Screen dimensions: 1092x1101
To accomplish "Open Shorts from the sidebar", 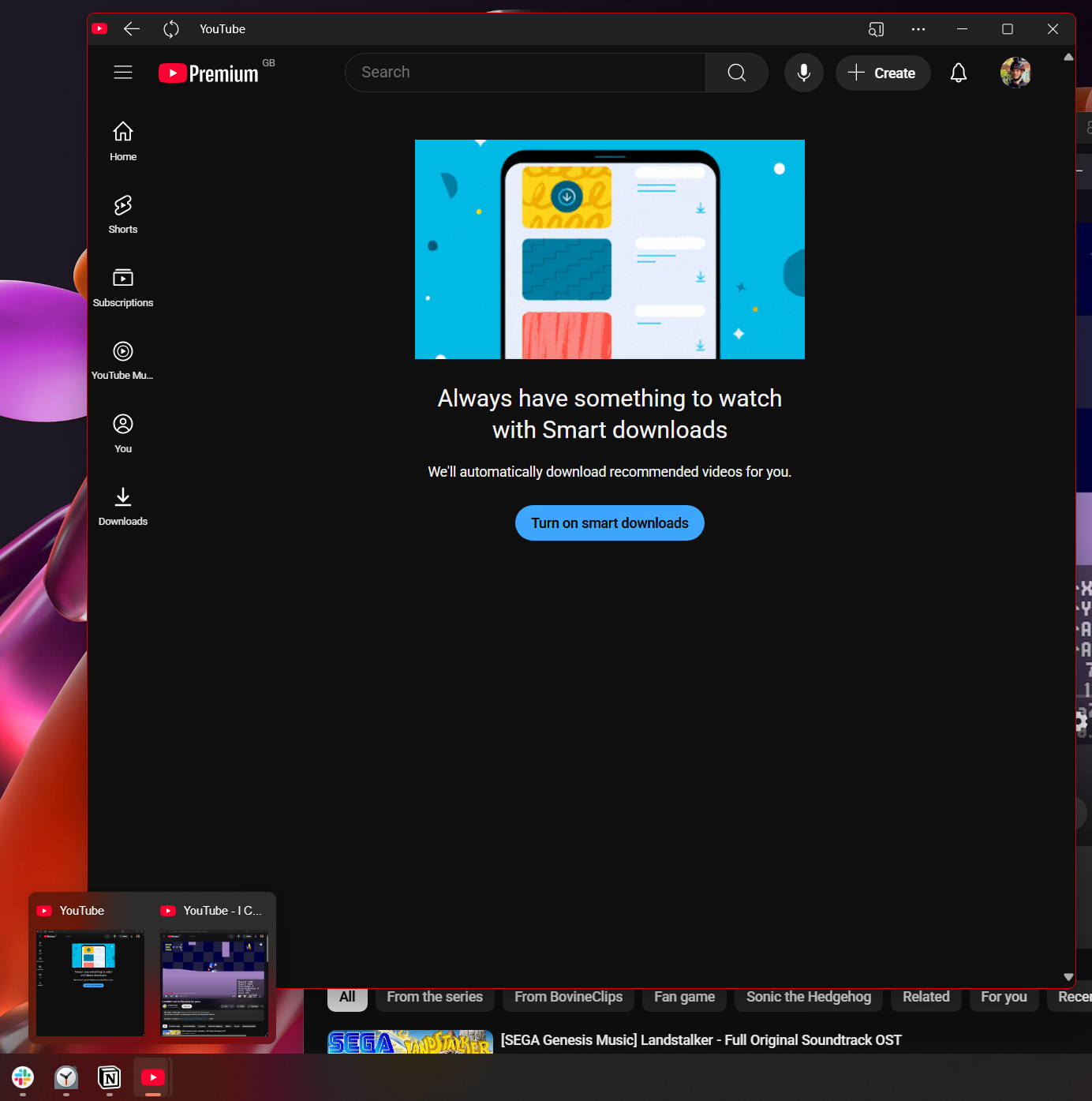I will point(123,215).
